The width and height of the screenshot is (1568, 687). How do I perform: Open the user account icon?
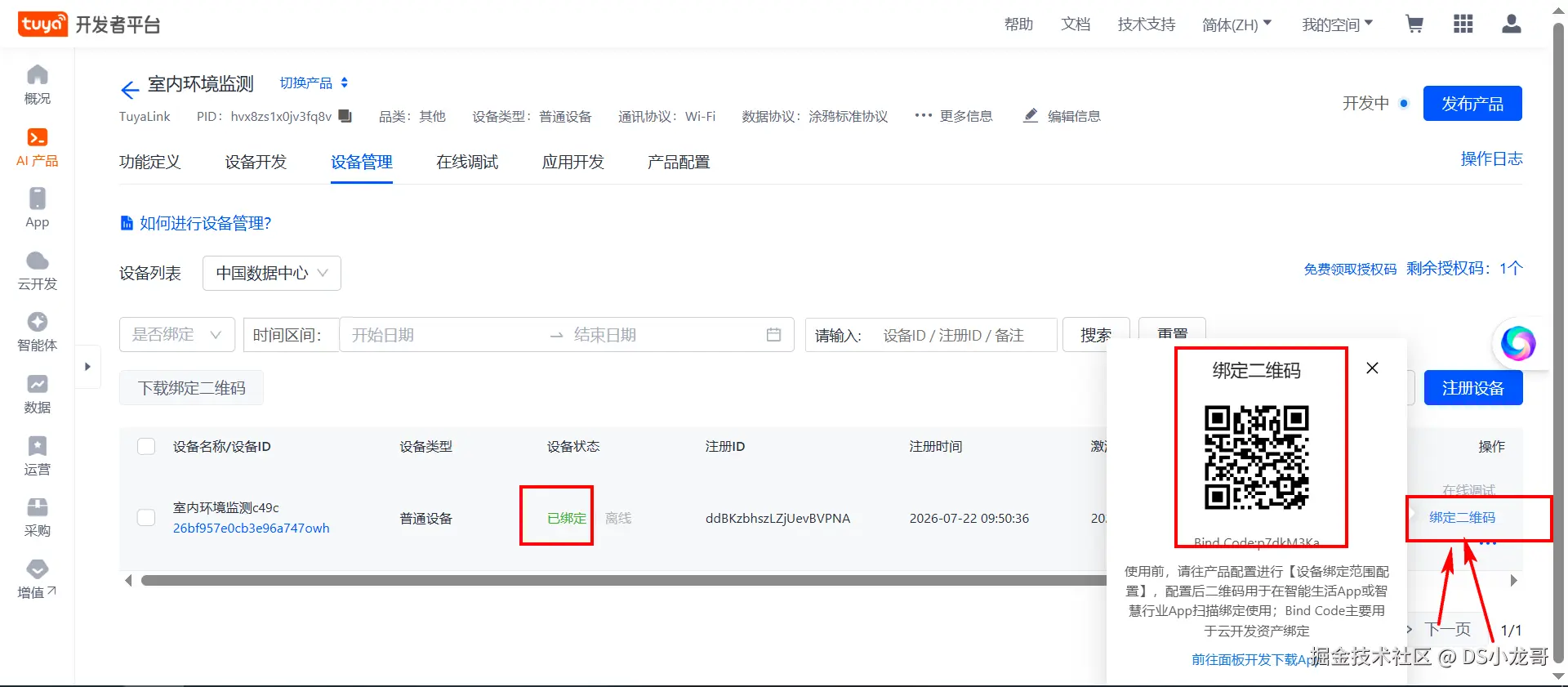tap(1512, 25)
